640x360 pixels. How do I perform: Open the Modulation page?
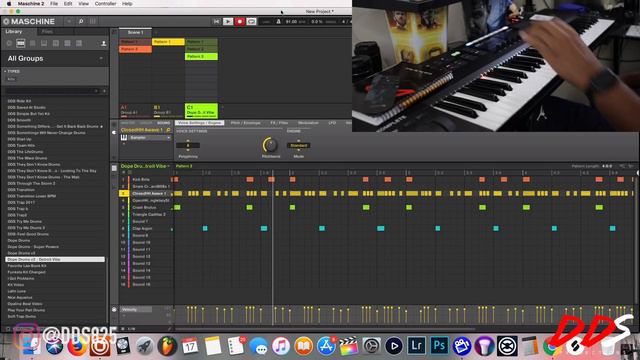tap(308, 123)
